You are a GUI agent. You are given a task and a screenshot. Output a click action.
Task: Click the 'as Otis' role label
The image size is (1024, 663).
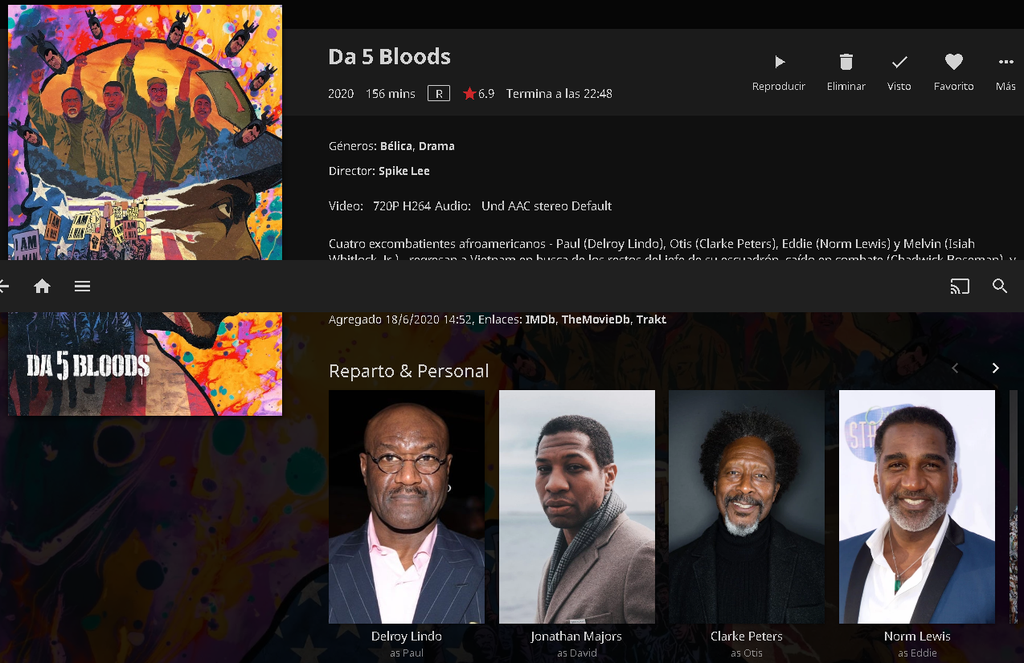[x=746, y=653]
